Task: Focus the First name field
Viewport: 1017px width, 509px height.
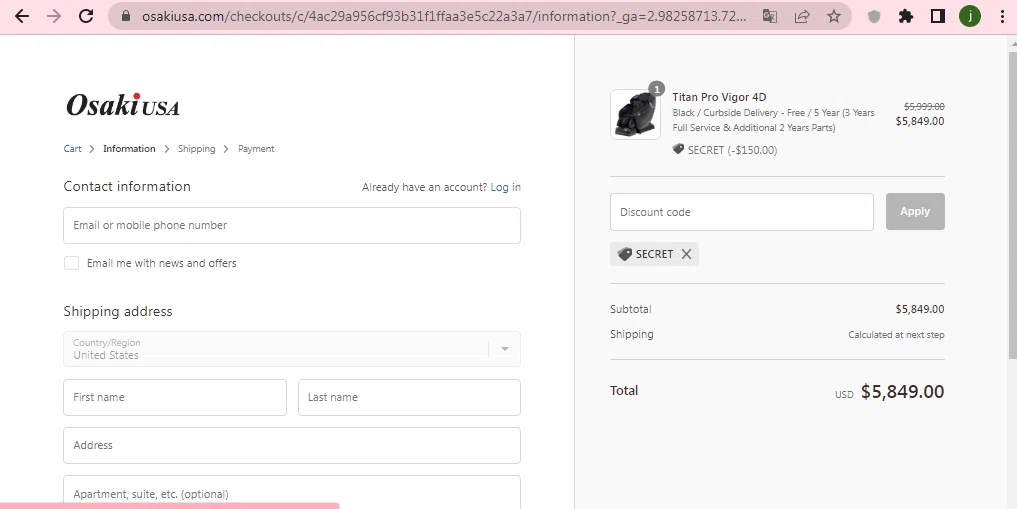Action: [175, 397]
